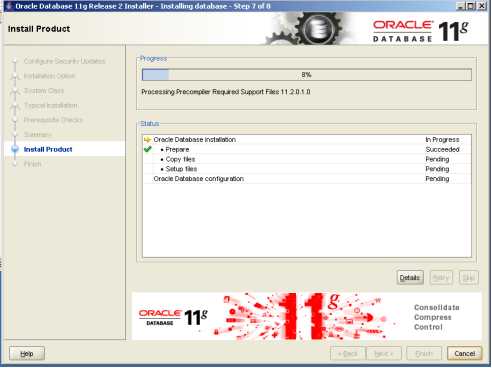Viewport: 492px width, 368px height.
Task: Select the Copy files status row
Action: [307, 159]
